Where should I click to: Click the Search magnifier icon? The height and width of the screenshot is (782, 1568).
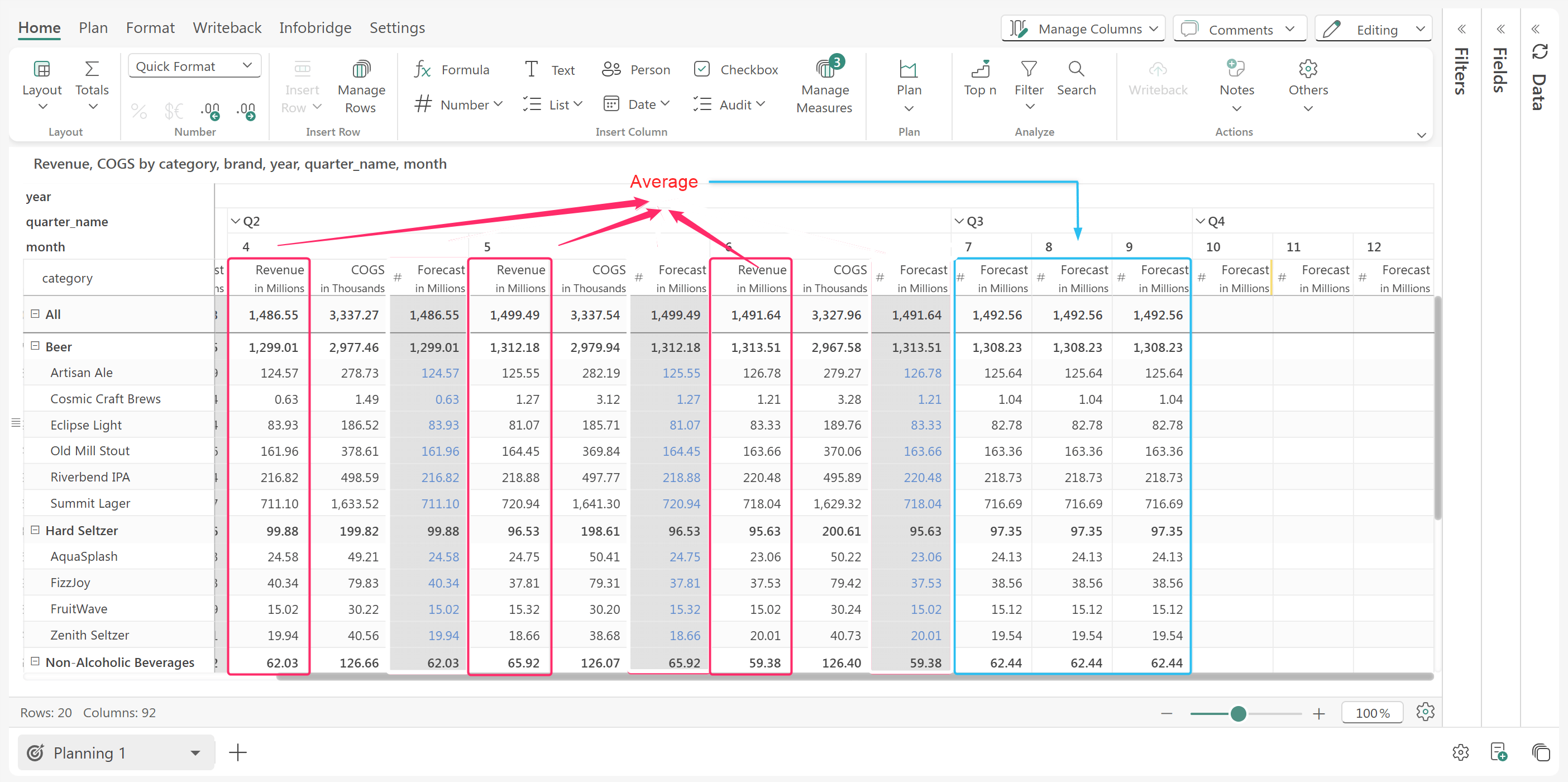(x=1075, y=69)
